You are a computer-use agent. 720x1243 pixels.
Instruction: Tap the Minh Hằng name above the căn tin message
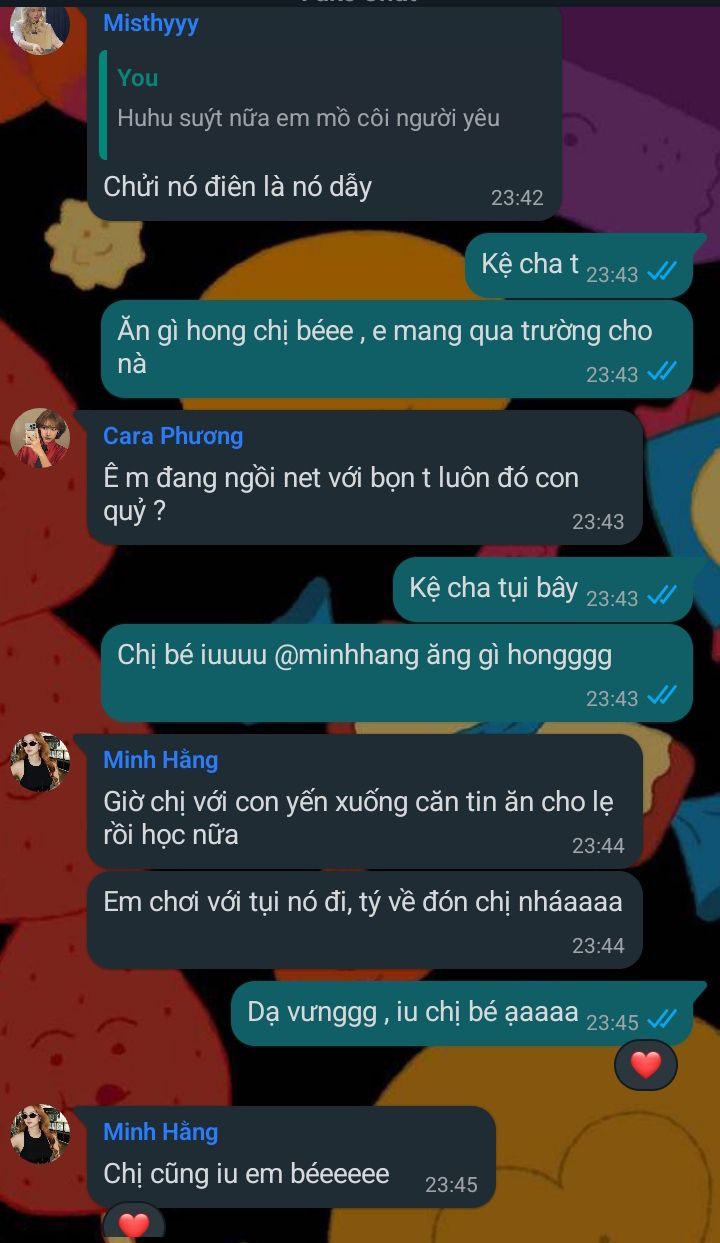(160, 760)
